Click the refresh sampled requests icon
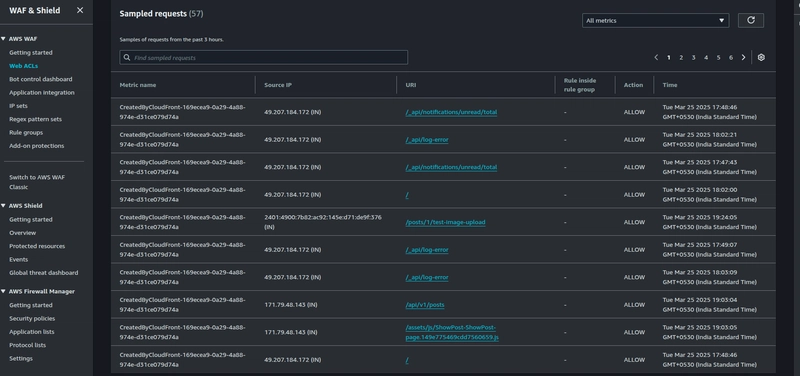 click(751, 20)
